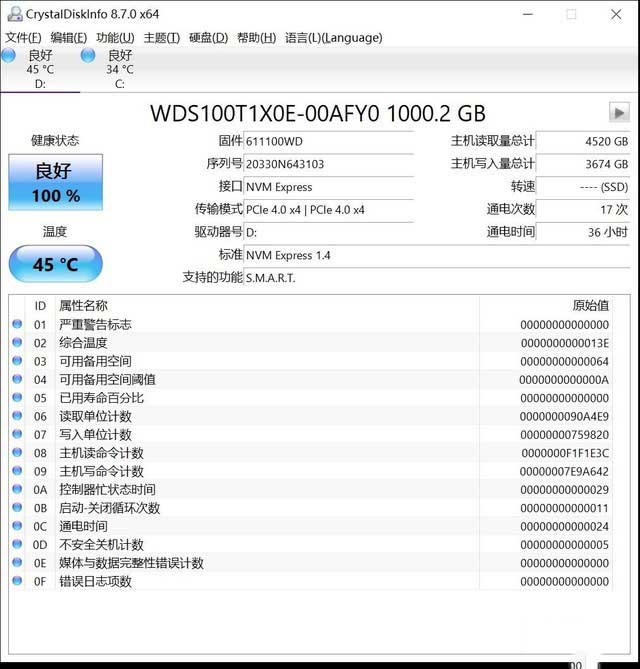This screenshot has width=640, height=669.
Task: Select the 读取单位计数 attribute row
Action: point(311,416)
